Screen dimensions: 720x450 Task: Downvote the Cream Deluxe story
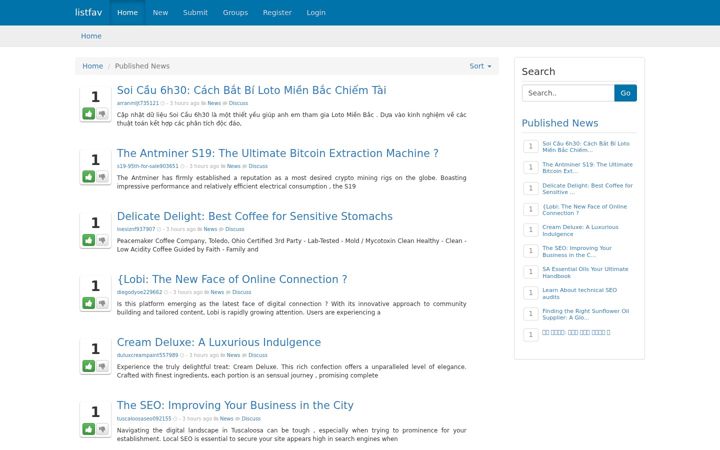(102, 366)
